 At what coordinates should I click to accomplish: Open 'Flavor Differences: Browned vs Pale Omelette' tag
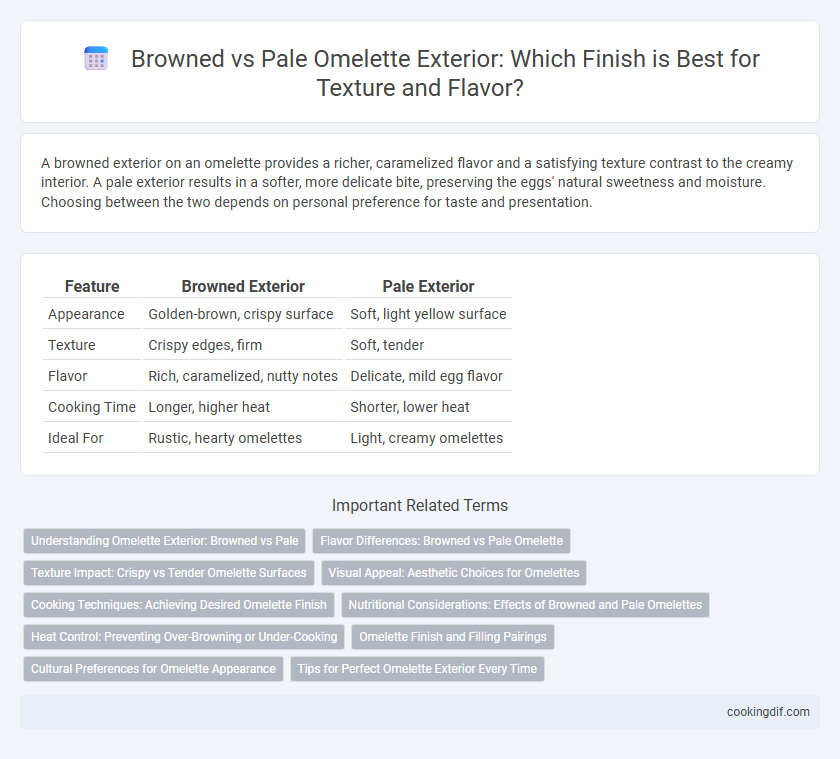point(441,541)
